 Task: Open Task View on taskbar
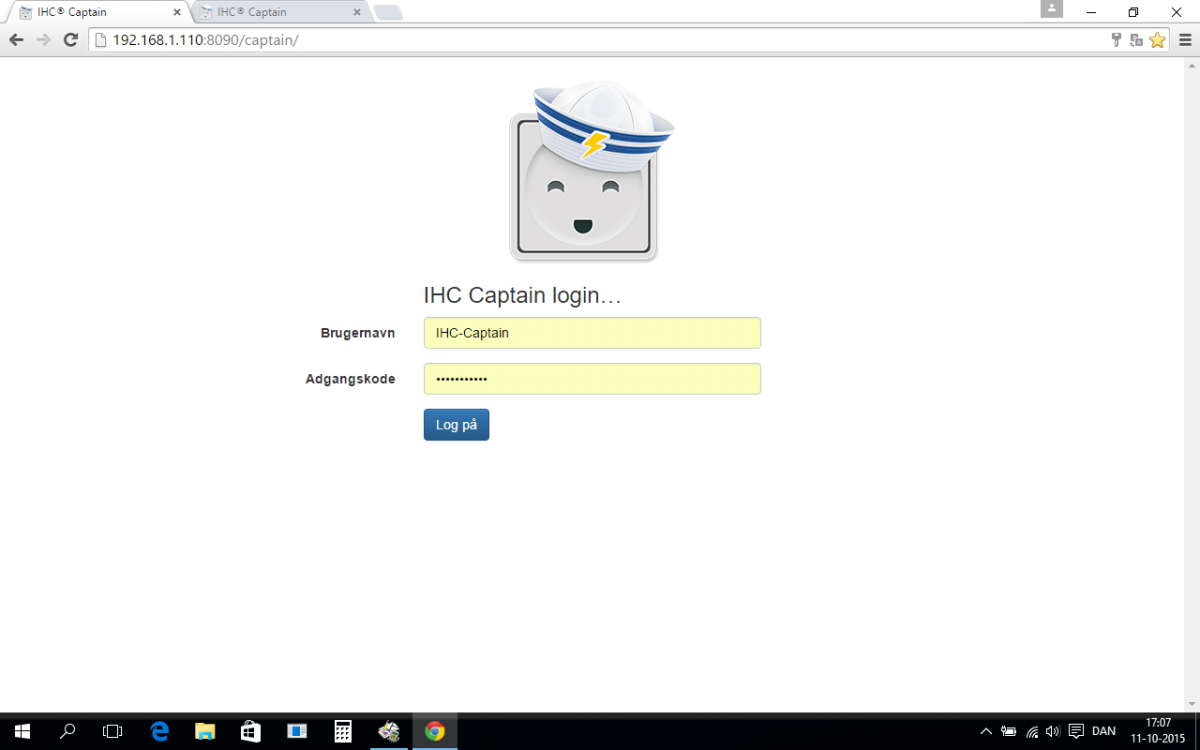coord(113,731)
